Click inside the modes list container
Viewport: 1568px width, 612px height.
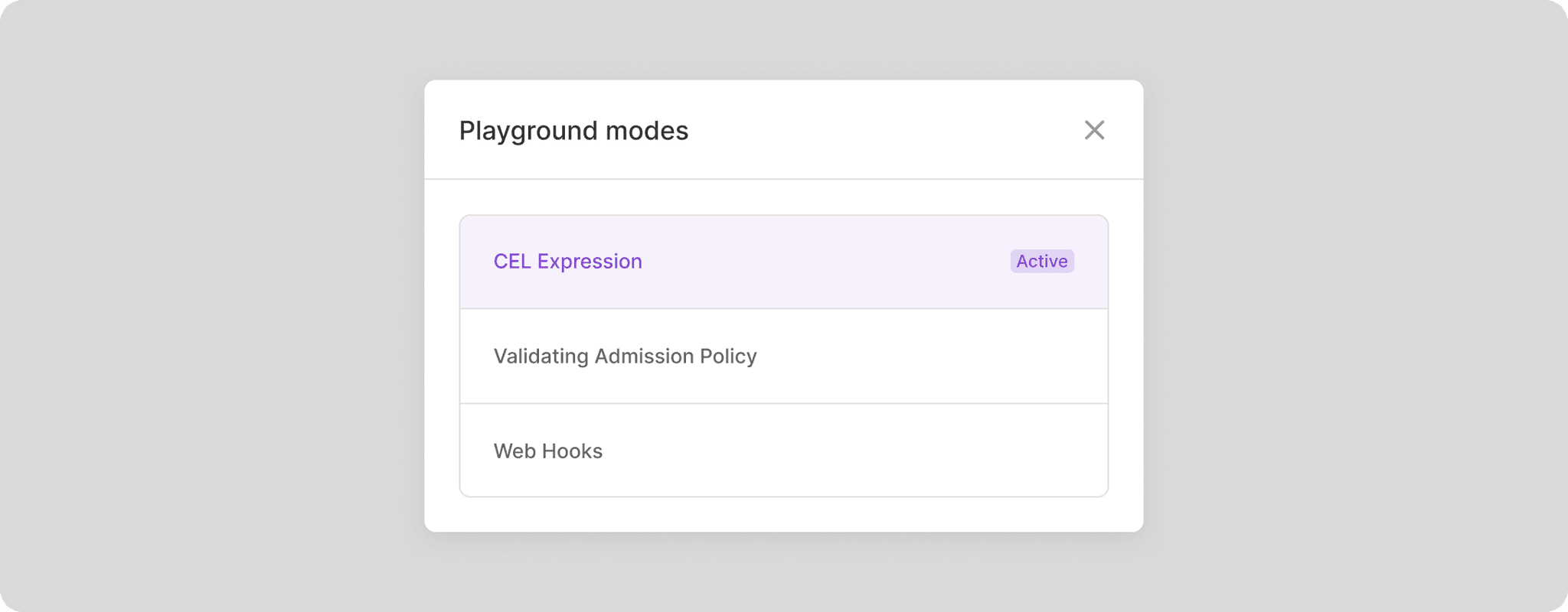[783, 356]
